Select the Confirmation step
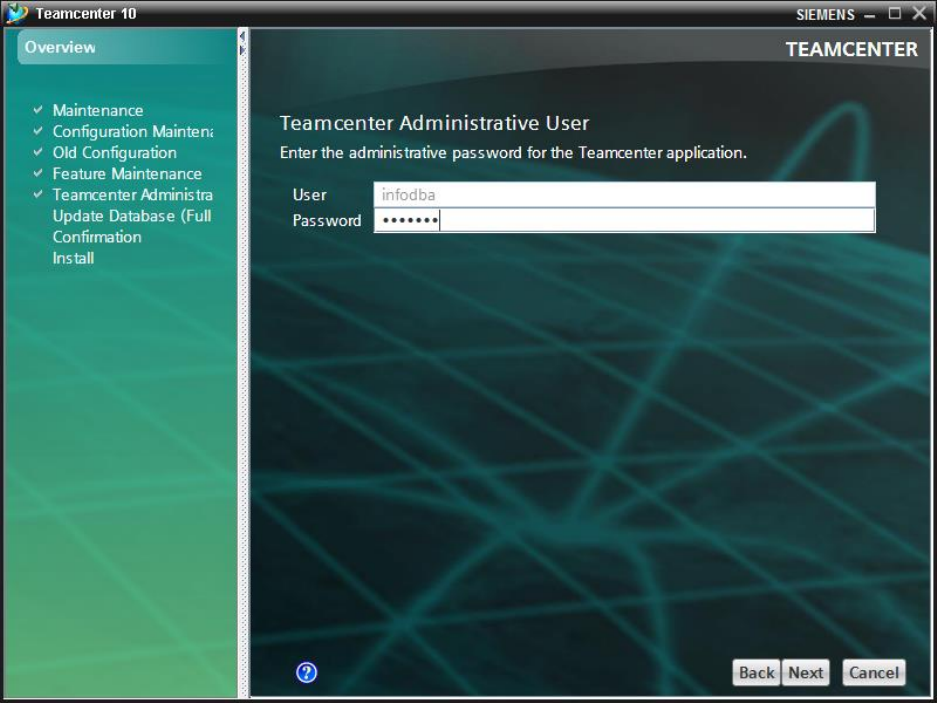Image resolution: width=937 pixels, height=703 pixels. tap(97, 237)
